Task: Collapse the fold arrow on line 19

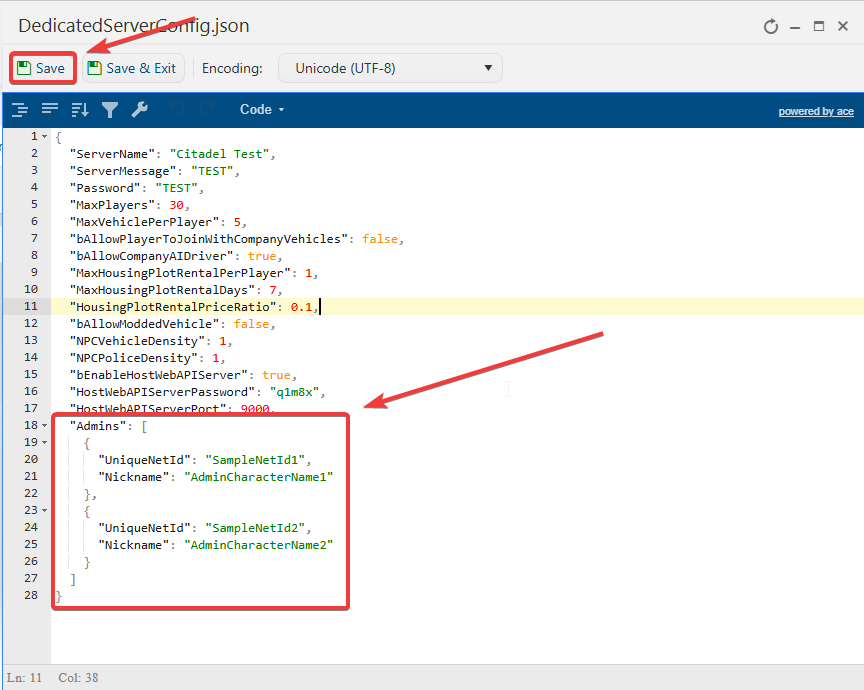Action: click(x=45, y=443)
